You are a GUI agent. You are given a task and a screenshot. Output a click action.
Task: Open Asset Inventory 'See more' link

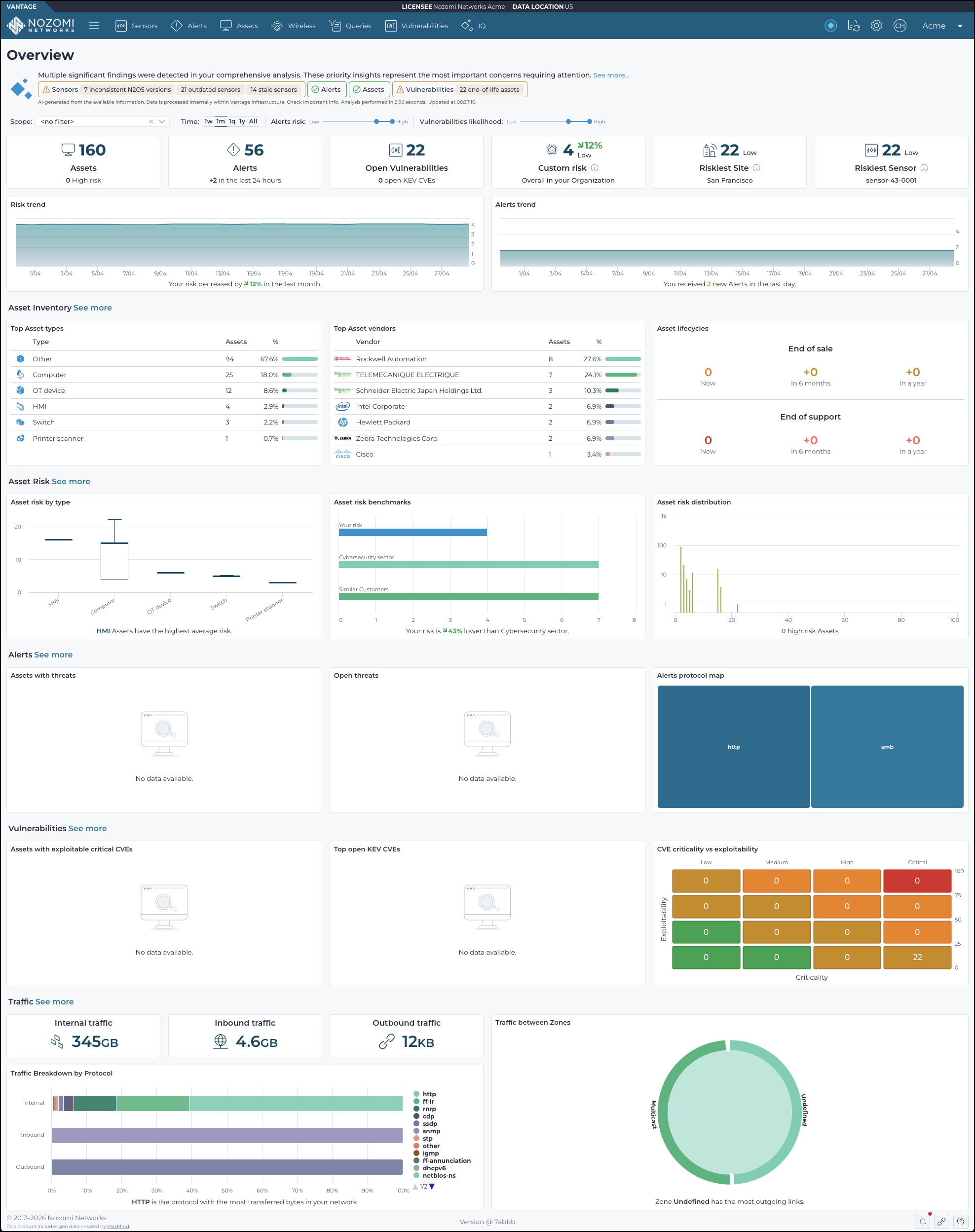point(92,308)
